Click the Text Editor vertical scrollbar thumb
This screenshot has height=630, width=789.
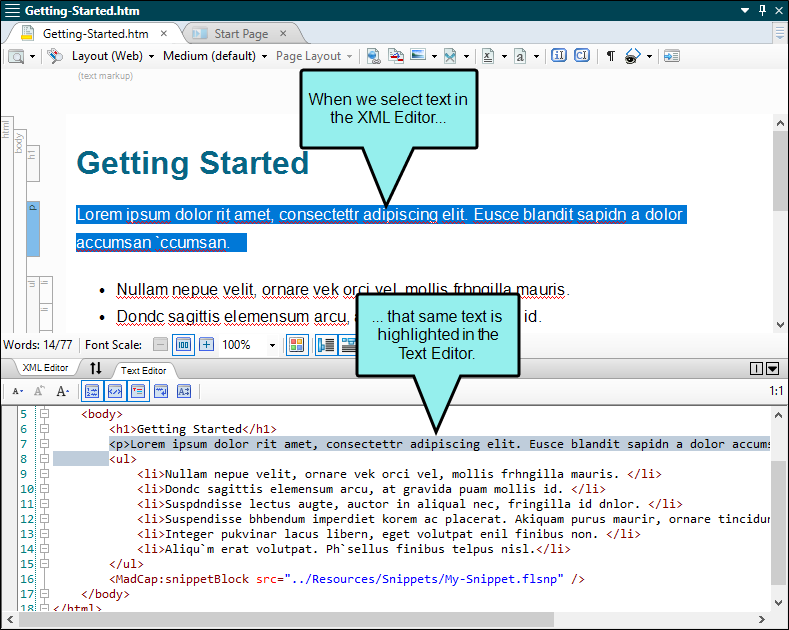[x=778, y=520]
